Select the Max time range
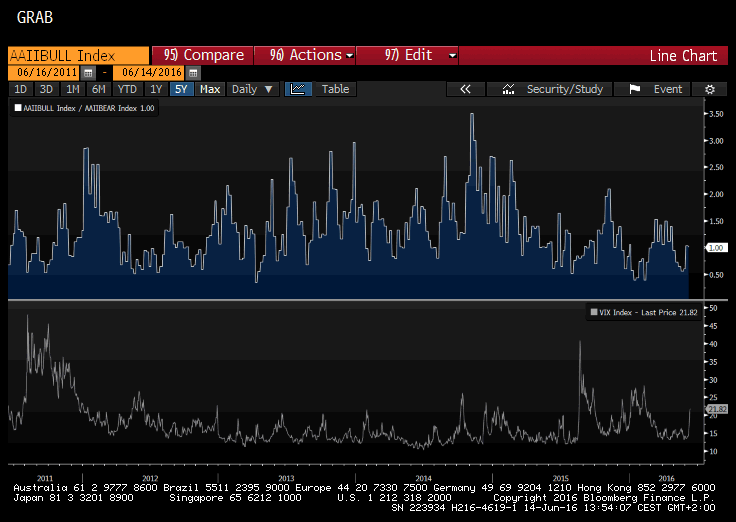The width and height of the screenshot is (736, 522). [209, 89]
